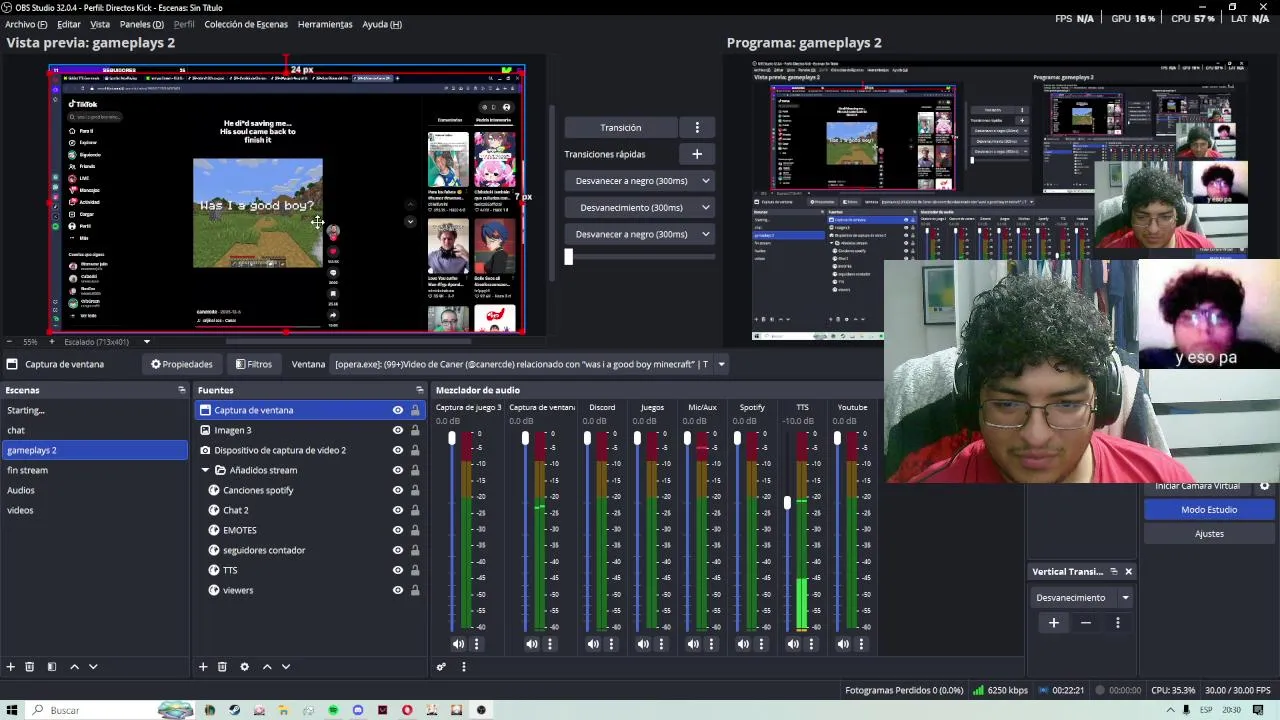Open scene filters icon in Escenas toolbar
The width and height of the screenshot is (1280, 720).
(x=51, y=666)
